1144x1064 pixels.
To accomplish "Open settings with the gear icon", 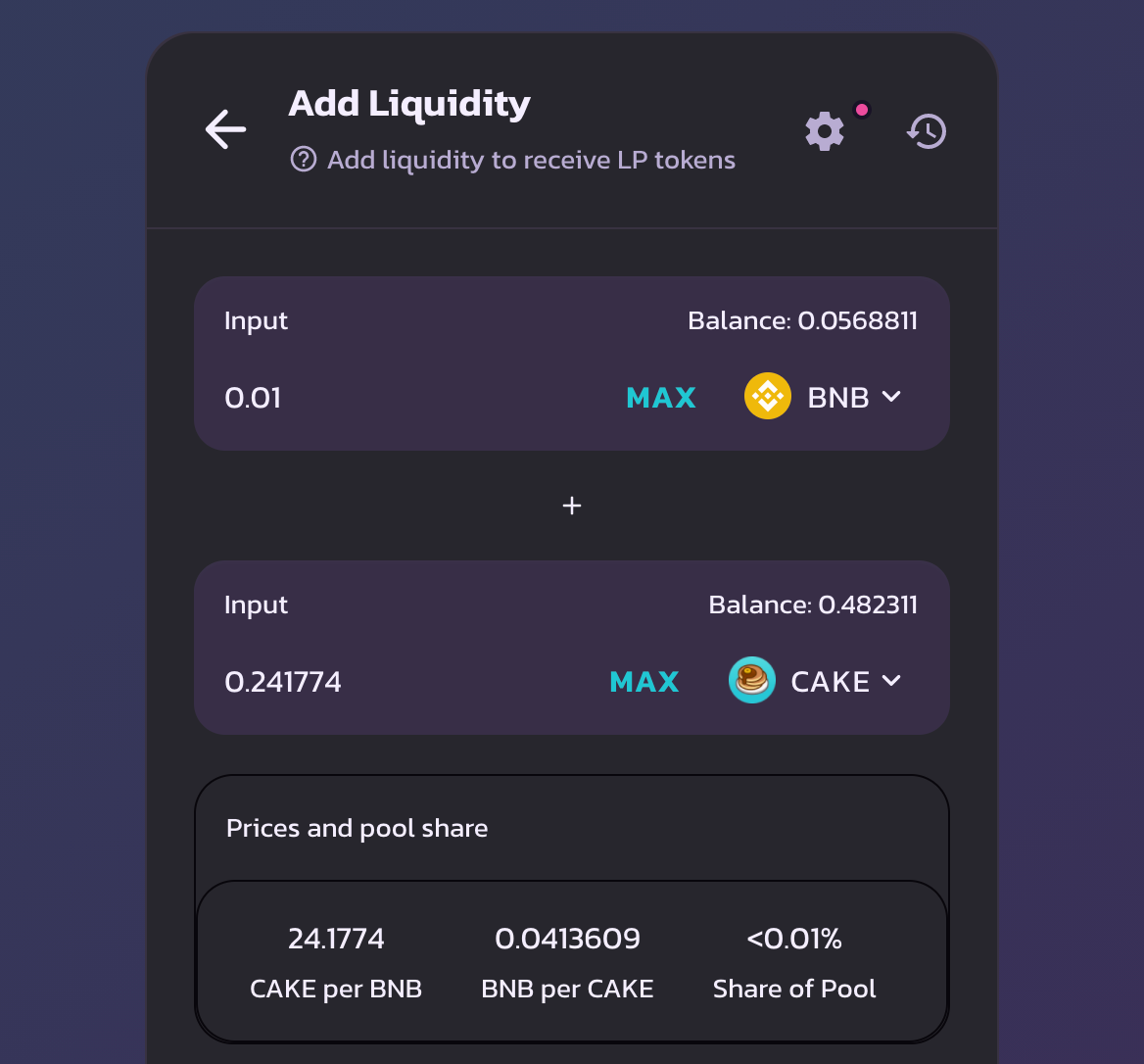I will click(825, 131).
